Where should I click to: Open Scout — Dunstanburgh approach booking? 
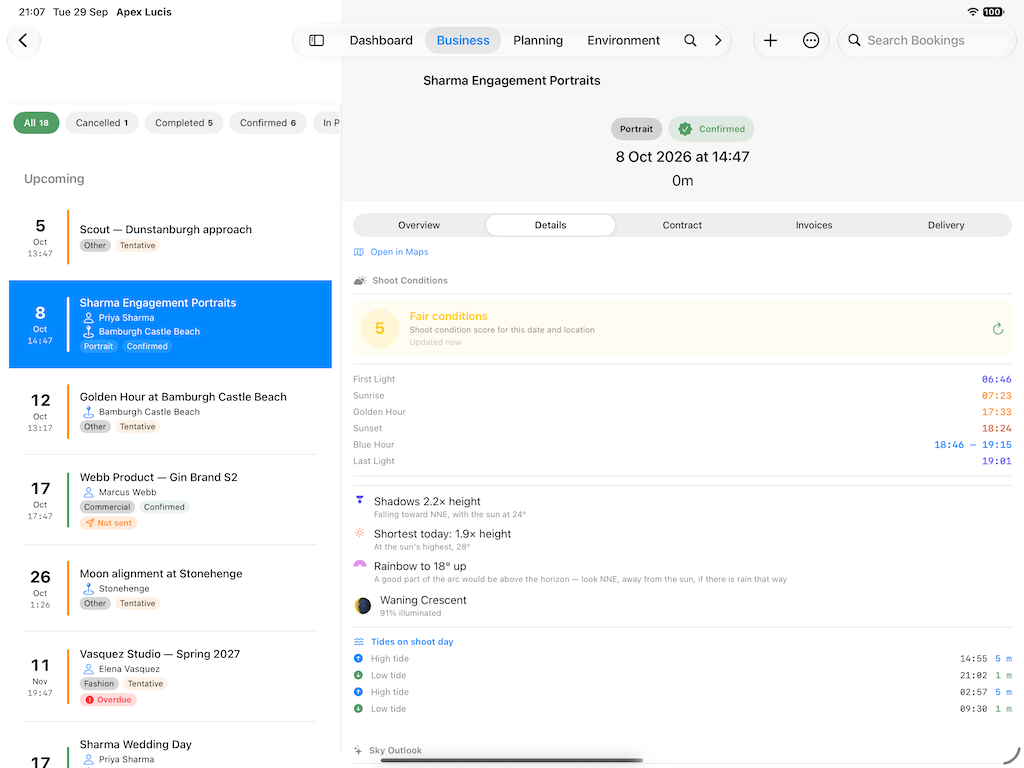(x=170, y=237)
